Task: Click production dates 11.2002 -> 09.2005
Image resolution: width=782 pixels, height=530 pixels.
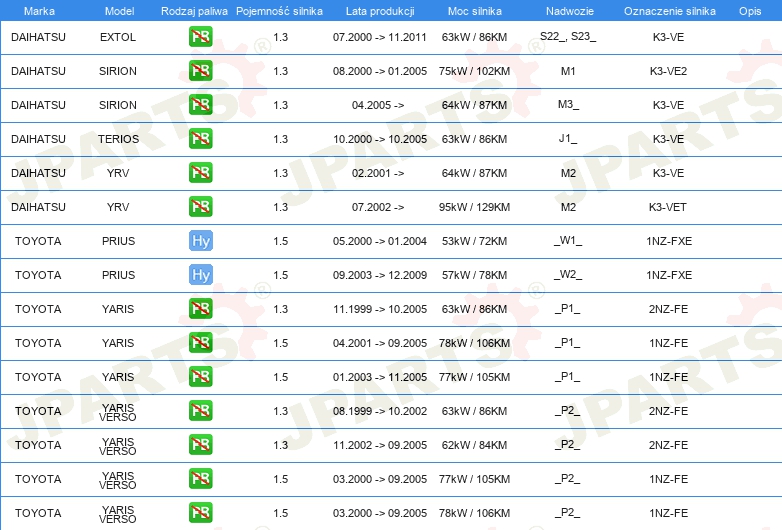Action: pyautogui.click(x=380, y=445)
